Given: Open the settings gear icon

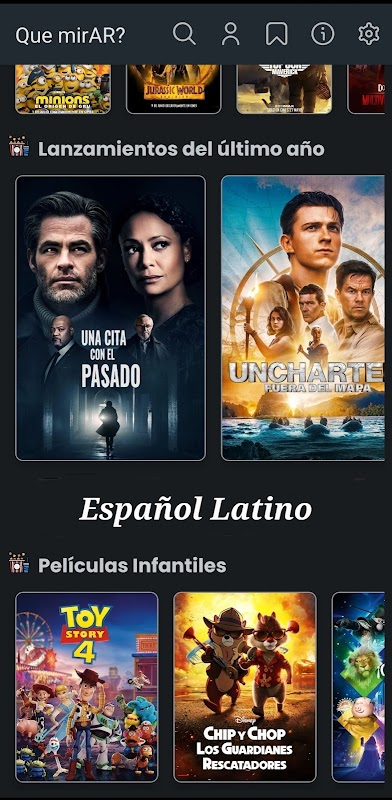Looking at the screenshot, I should click(x=369, y=34).
